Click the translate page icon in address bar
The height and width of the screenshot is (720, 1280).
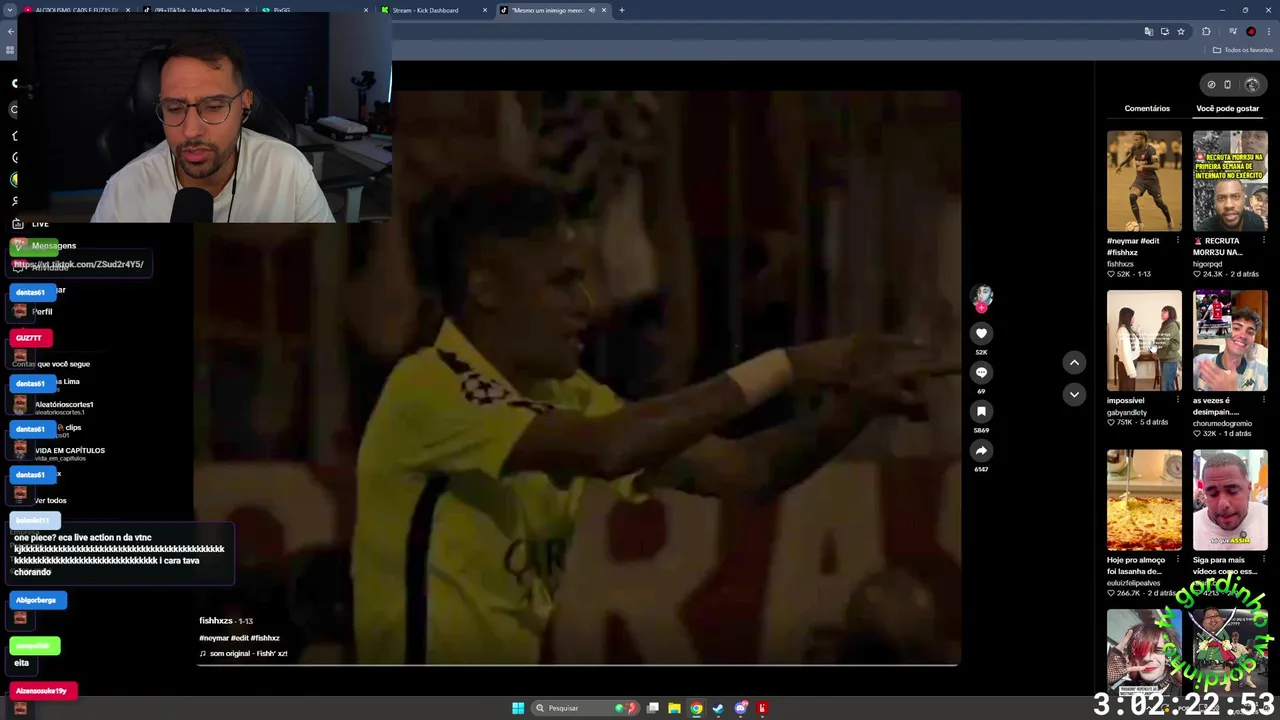tap(1148, 31)
